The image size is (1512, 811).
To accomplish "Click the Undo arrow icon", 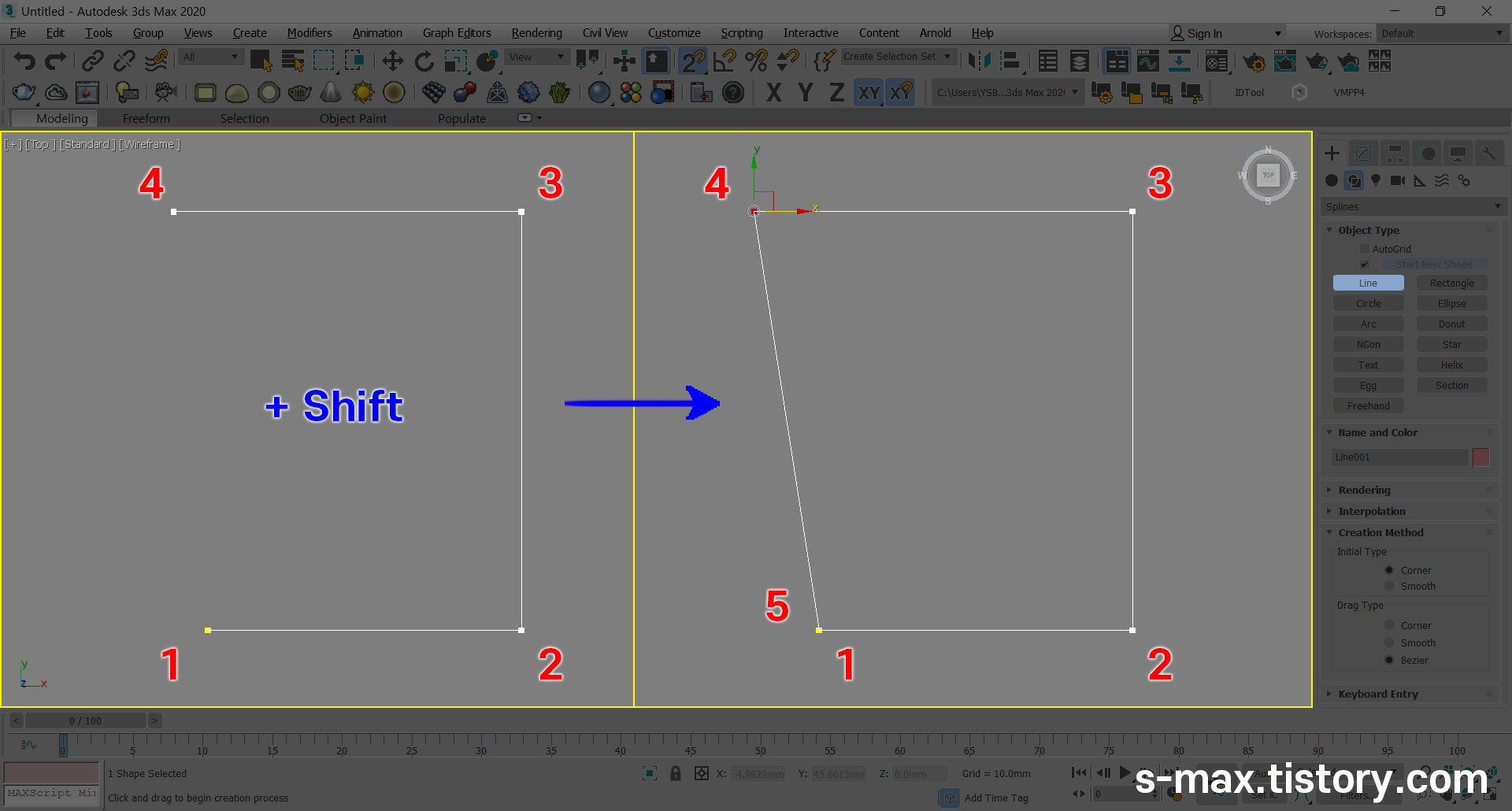I will tap(24, 61).
